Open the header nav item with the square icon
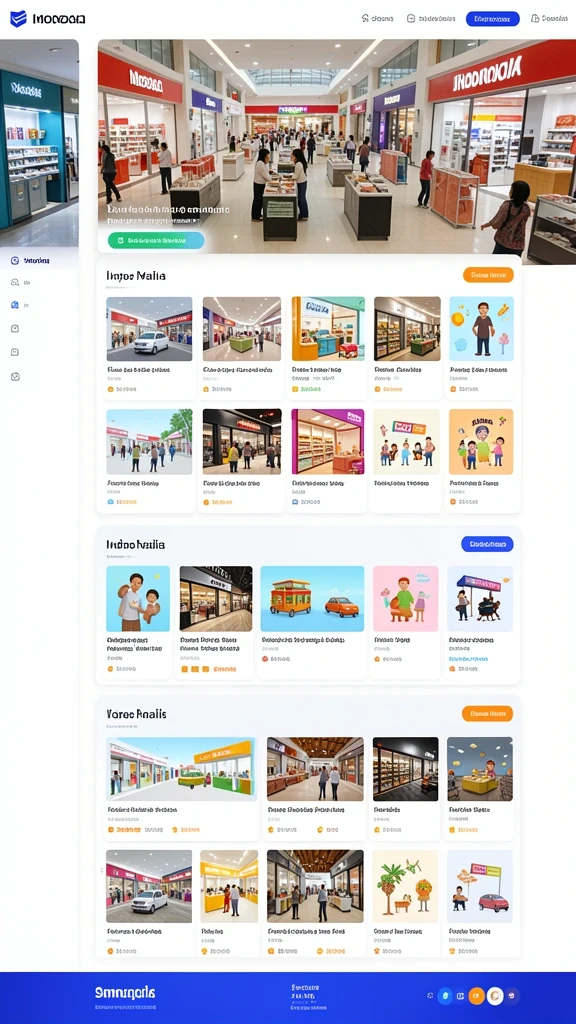Viewport: 576px width, 1024px height. 431,19
